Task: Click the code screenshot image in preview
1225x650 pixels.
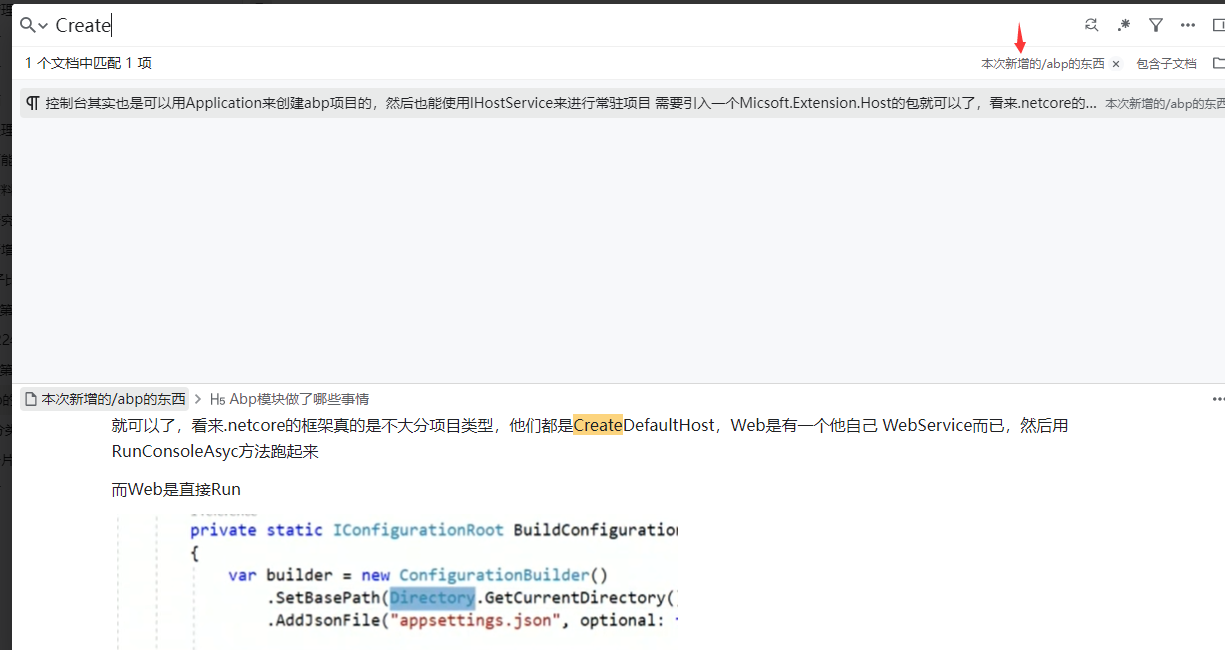Action: pos(396,583)
